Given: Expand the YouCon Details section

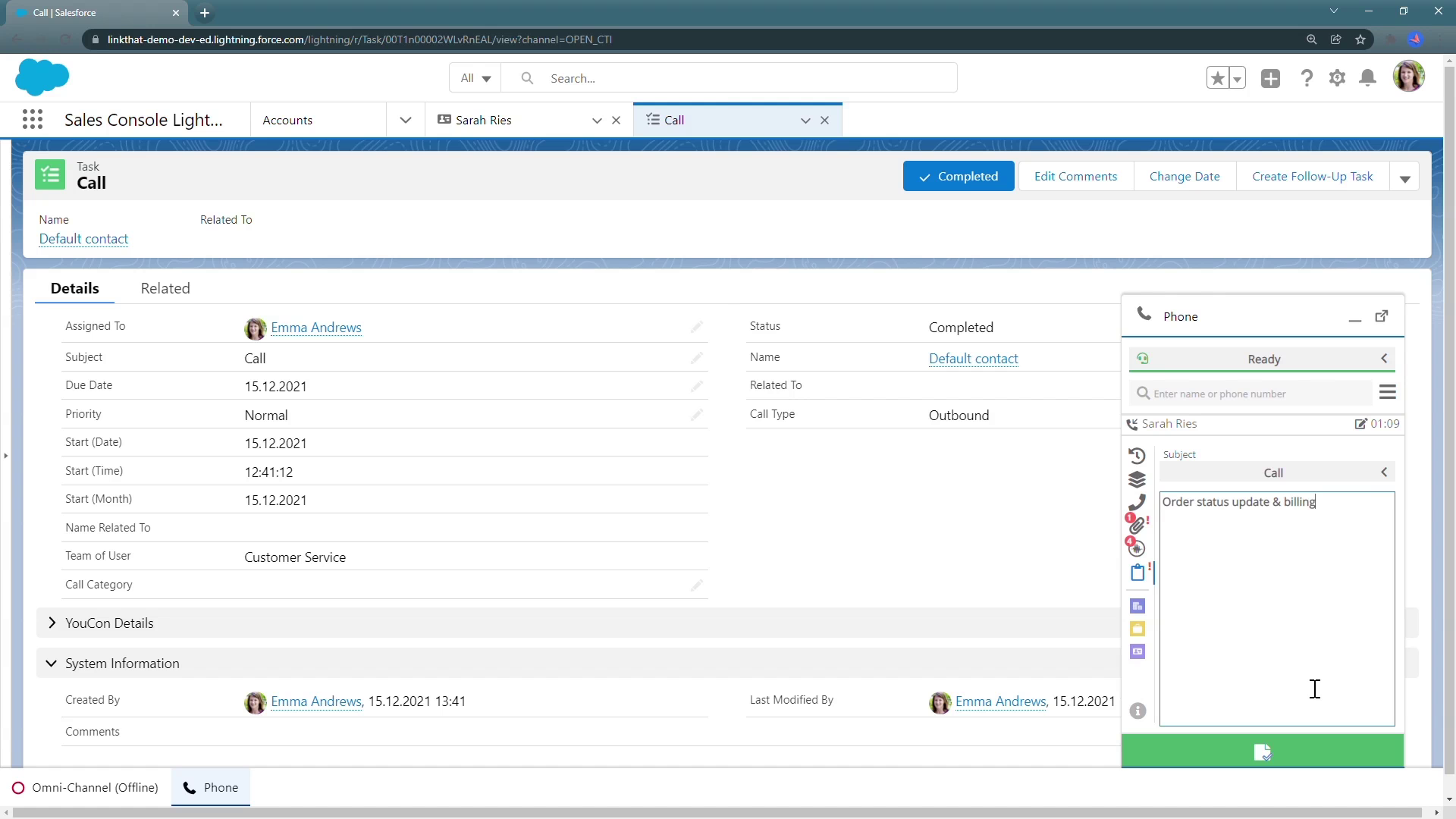Looking at the screenshot, I should coord(52,623).
